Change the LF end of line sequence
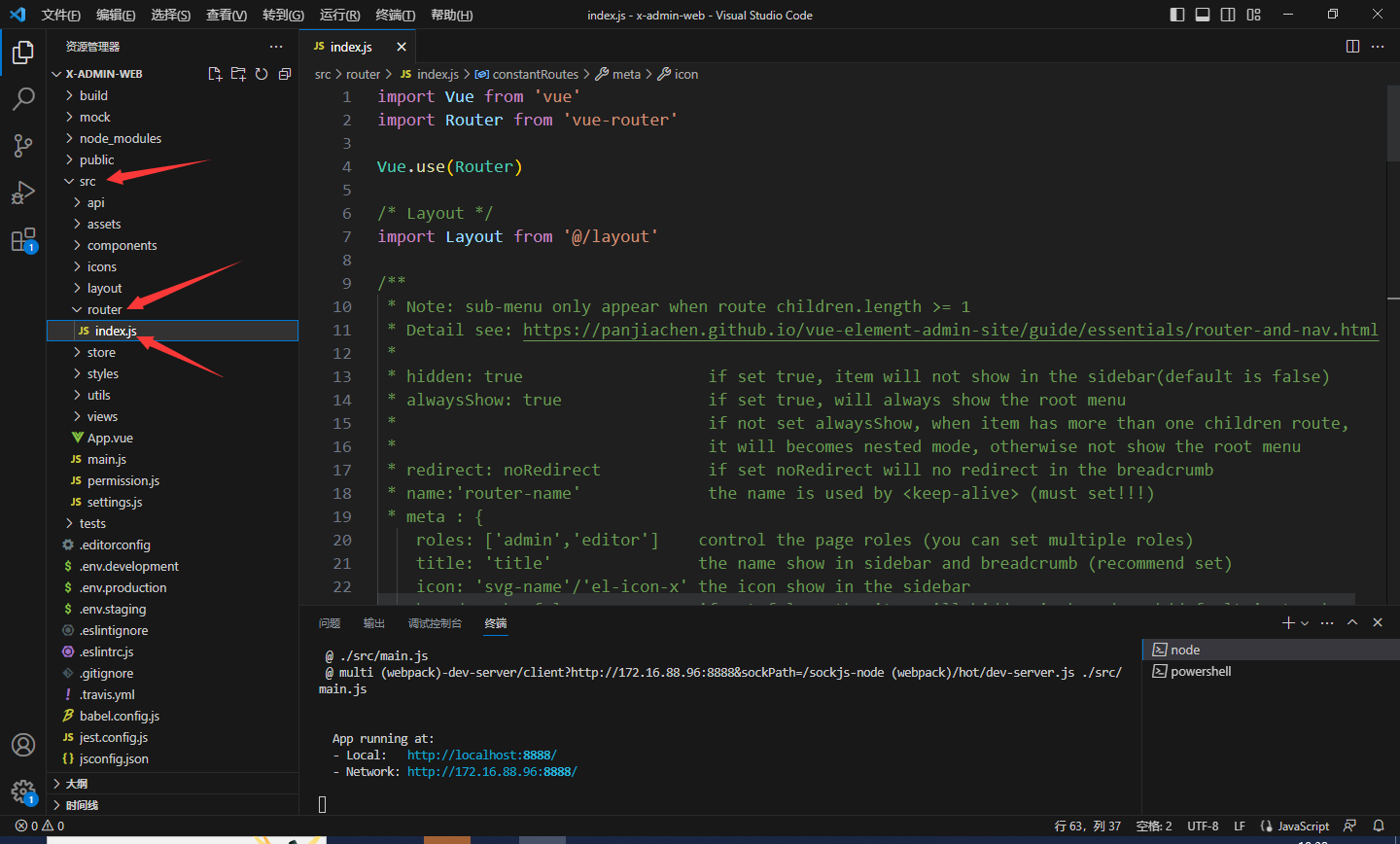 [x=1240, y=826]
